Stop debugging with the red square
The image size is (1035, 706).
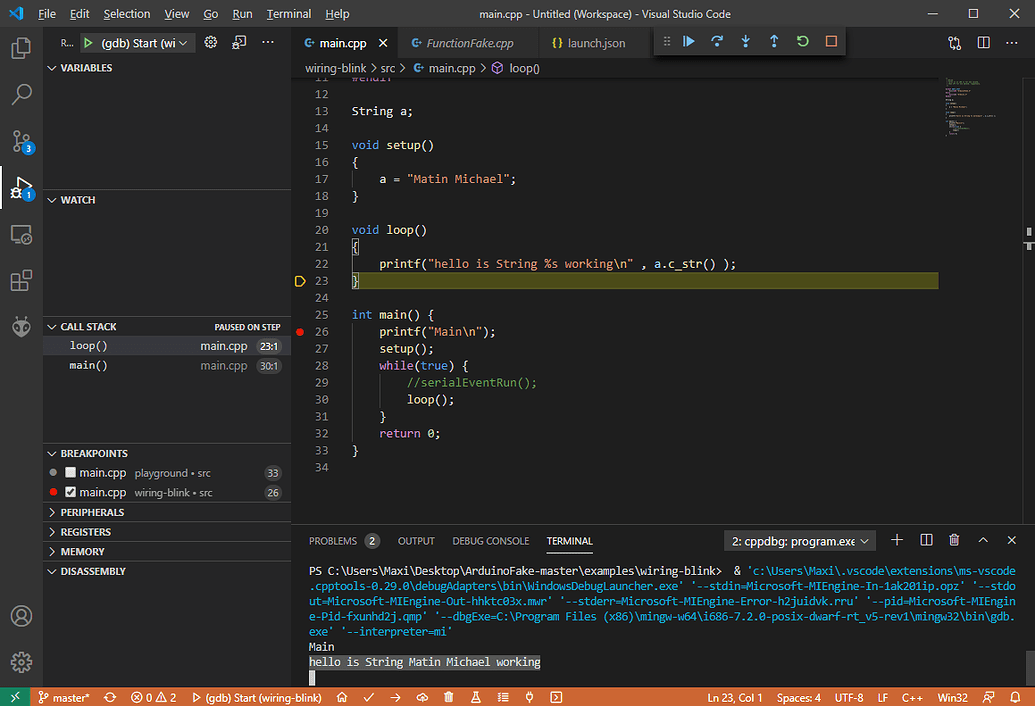(831, 42)
